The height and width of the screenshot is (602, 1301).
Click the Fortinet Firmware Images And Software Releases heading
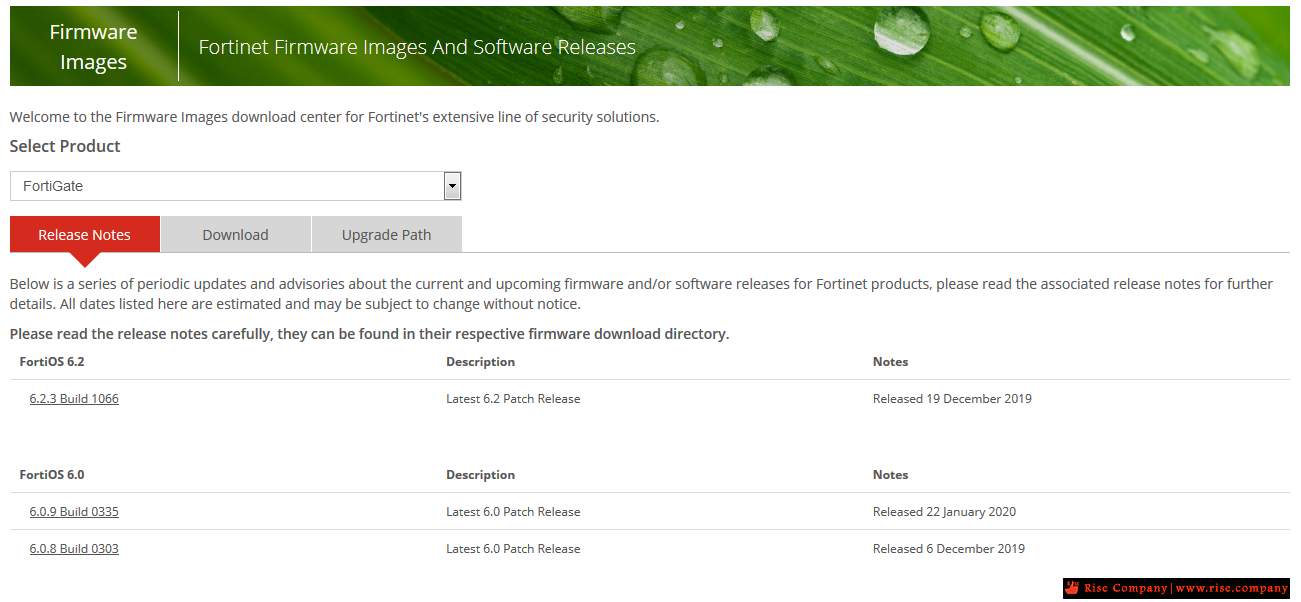(417, 47)
